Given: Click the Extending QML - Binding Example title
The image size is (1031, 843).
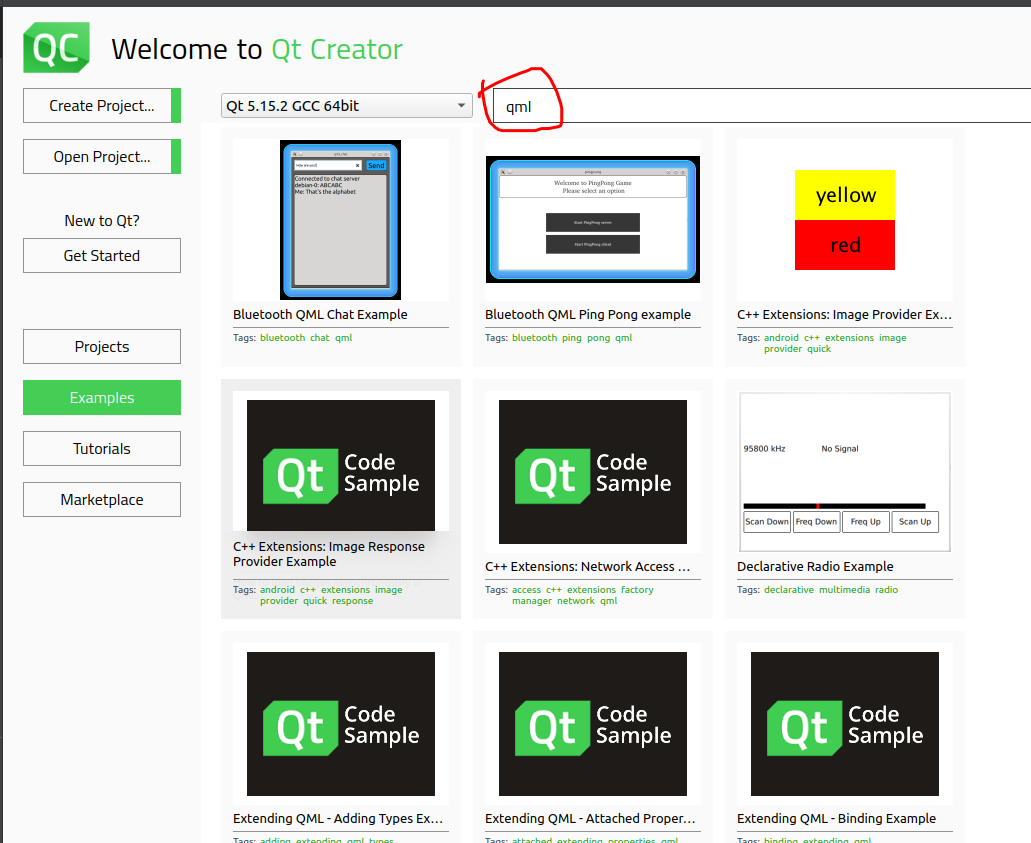Looking at the screenshot, I should (836, 818).
